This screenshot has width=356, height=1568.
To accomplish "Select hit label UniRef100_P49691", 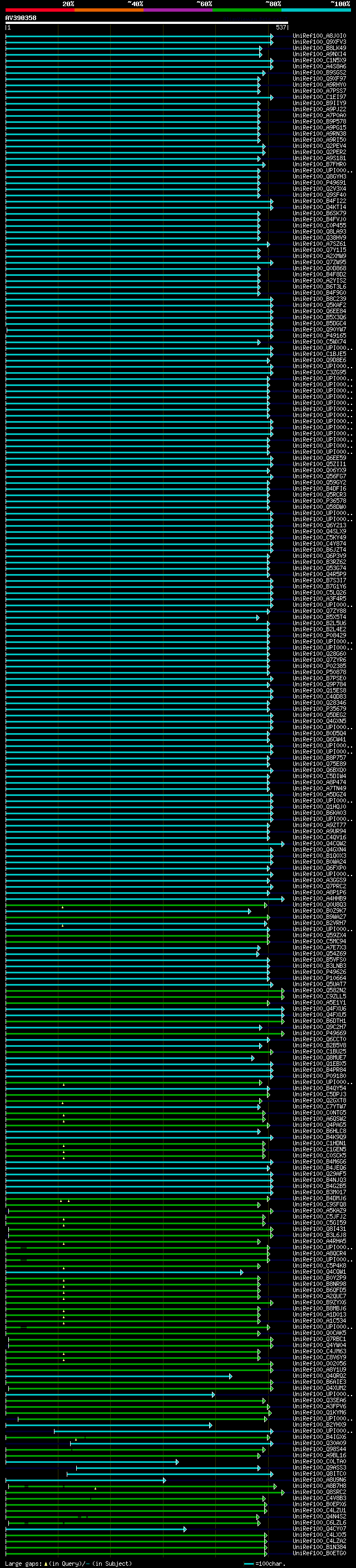I will [x=319, y=182].
